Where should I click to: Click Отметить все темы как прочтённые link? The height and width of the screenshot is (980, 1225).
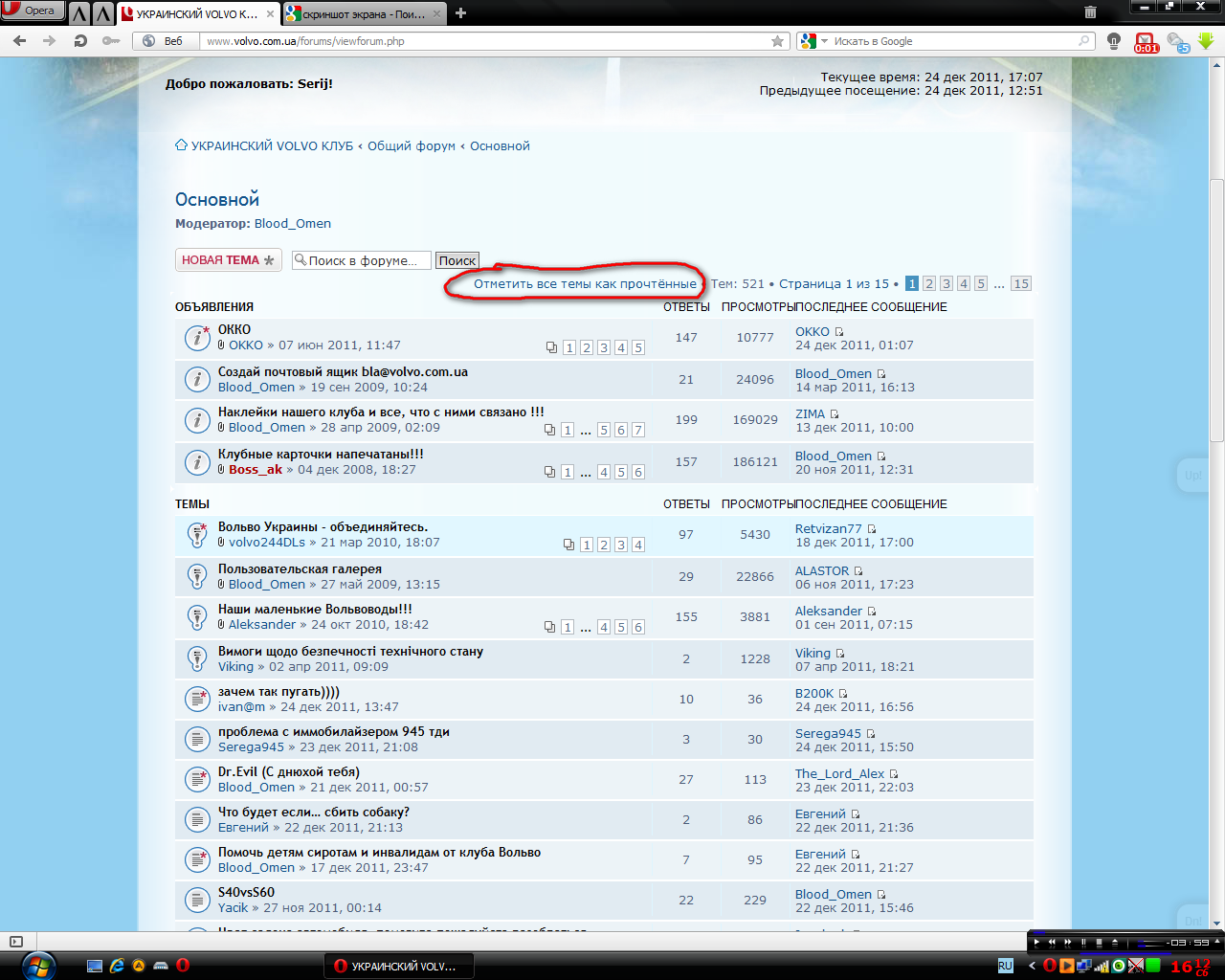tap(585, 284)
